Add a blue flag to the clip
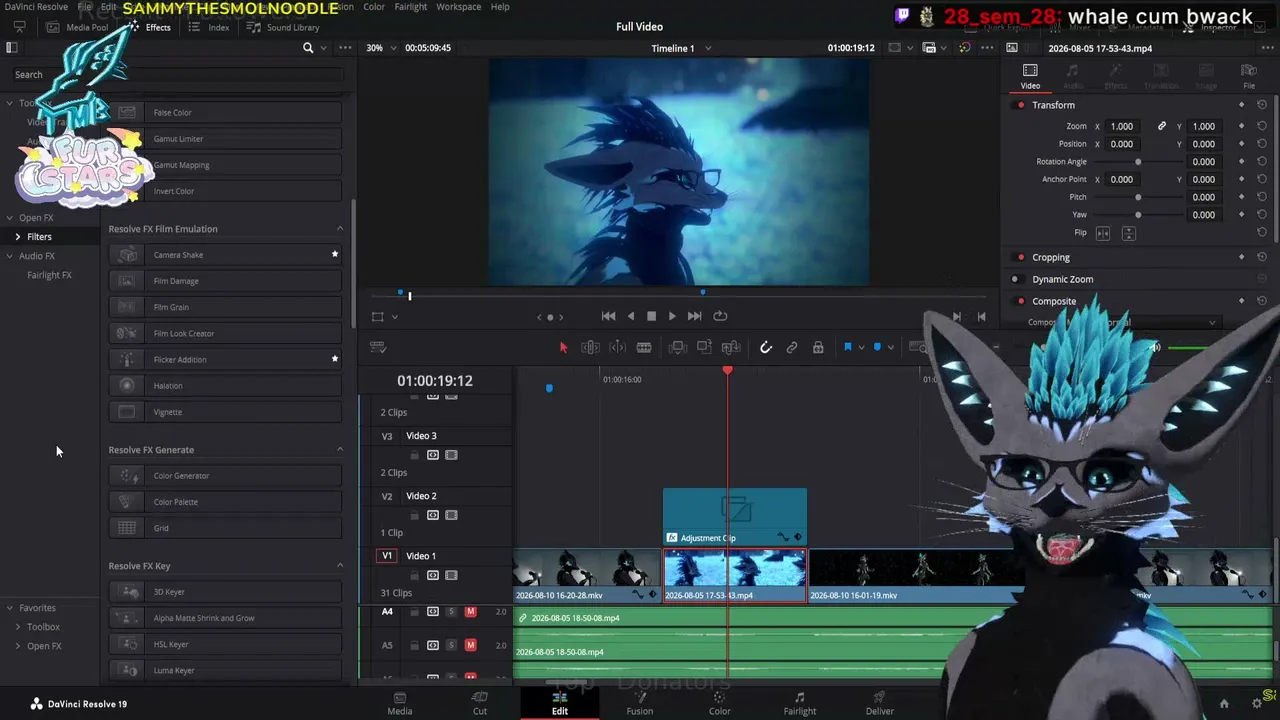1280x720 pixels. pyautogui.click(x=847, y=347)
